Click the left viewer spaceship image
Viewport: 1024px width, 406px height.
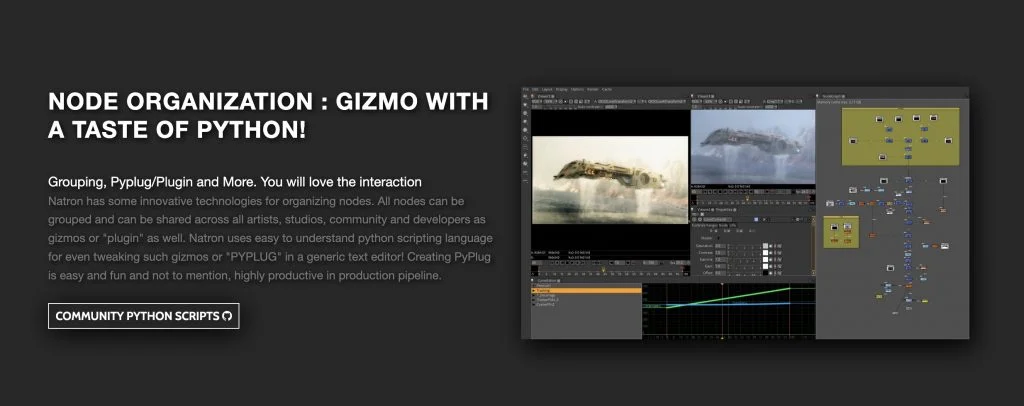pos(610,180)
